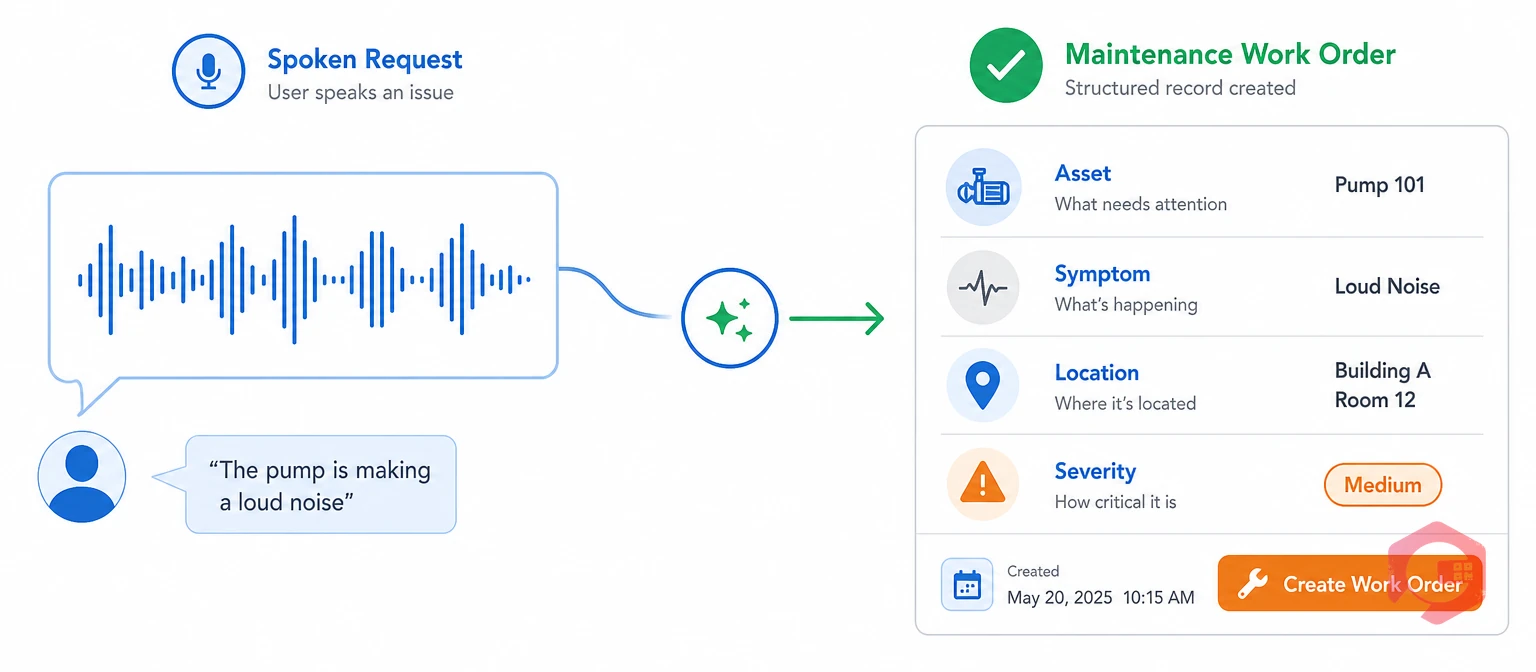Click the calendar icon next to Created
This screenshot has height=672, width=1536.
point(967,585)
